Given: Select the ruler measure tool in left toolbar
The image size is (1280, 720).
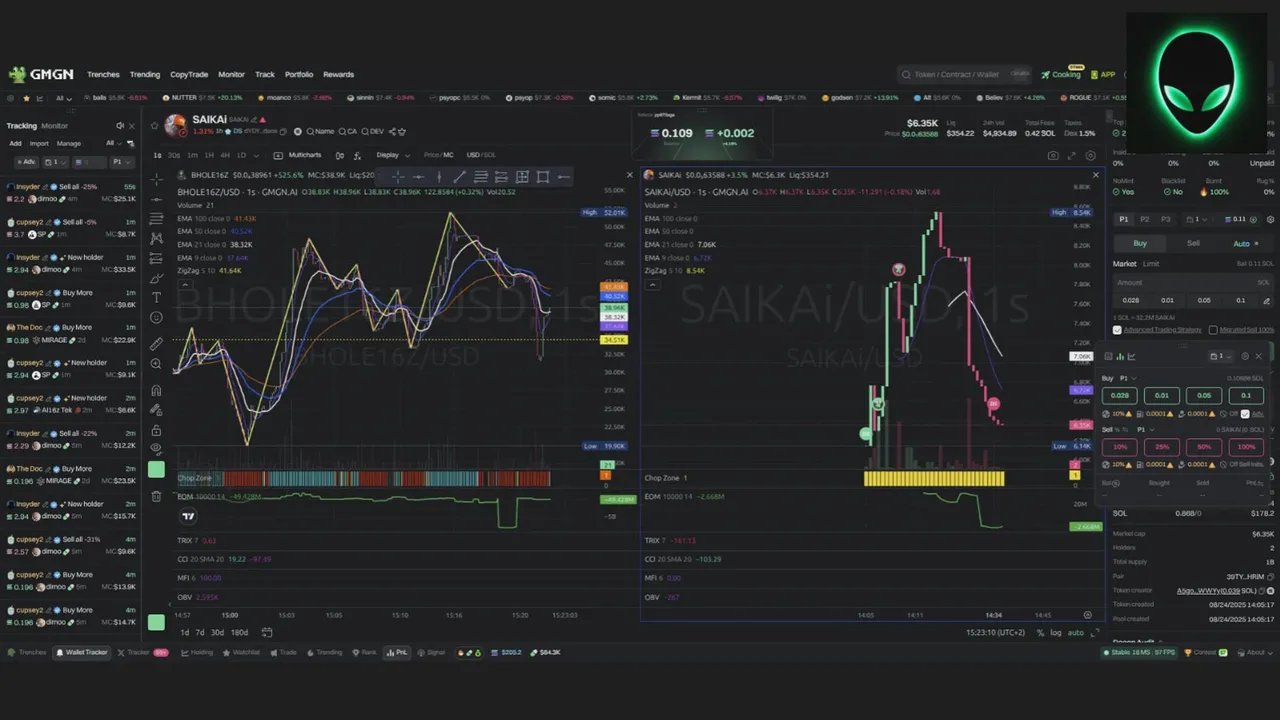Looking at the screenshot, I should pyautogui.click(x=156, y=343).
